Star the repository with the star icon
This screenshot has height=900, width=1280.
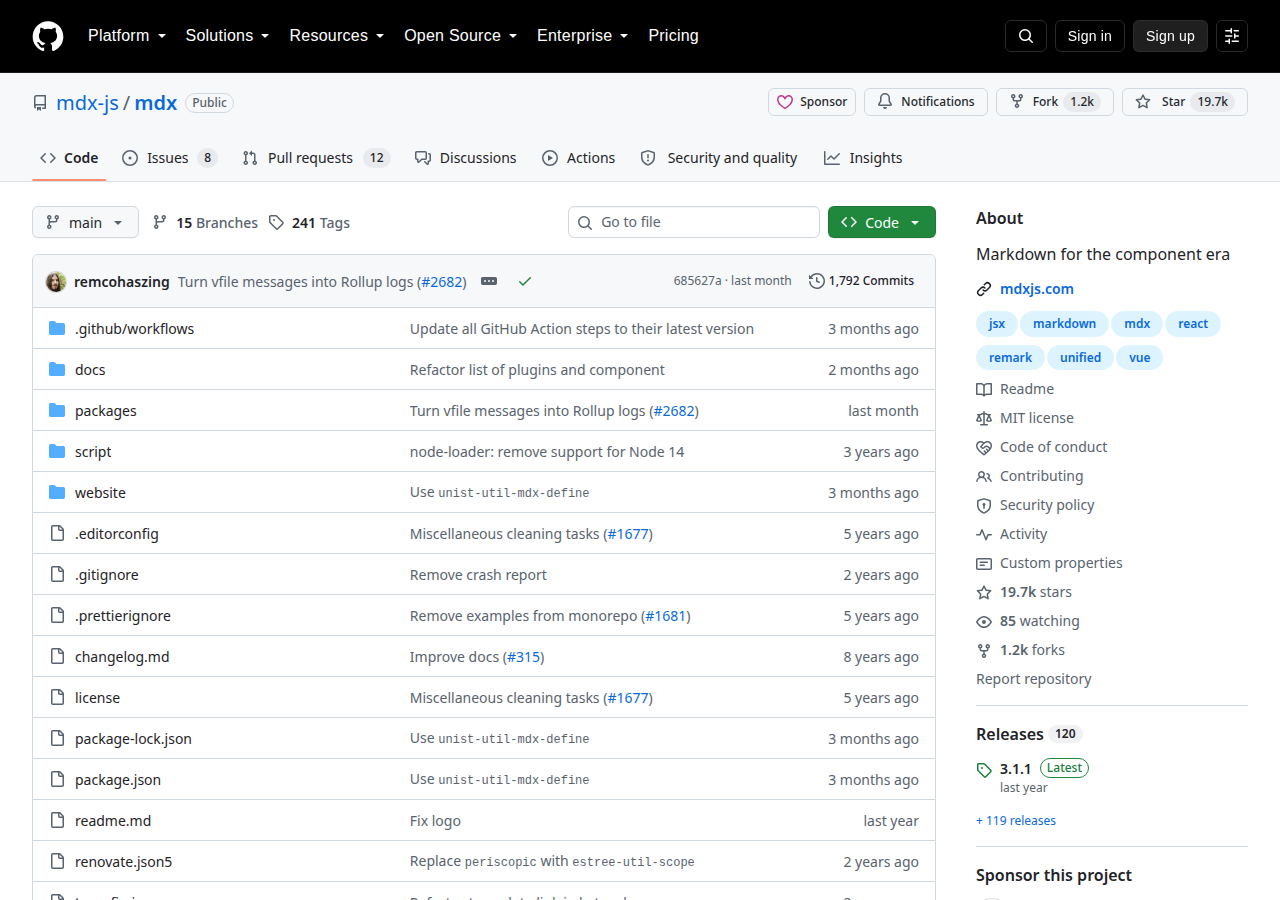tap(1185, 102)
